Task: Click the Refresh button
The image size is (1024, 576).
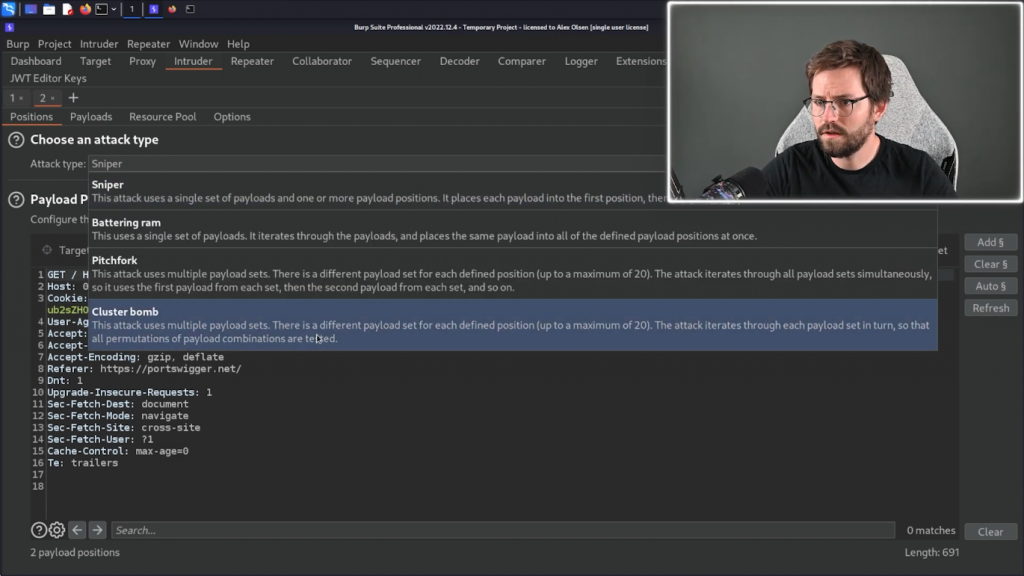Action: (991, 308)
